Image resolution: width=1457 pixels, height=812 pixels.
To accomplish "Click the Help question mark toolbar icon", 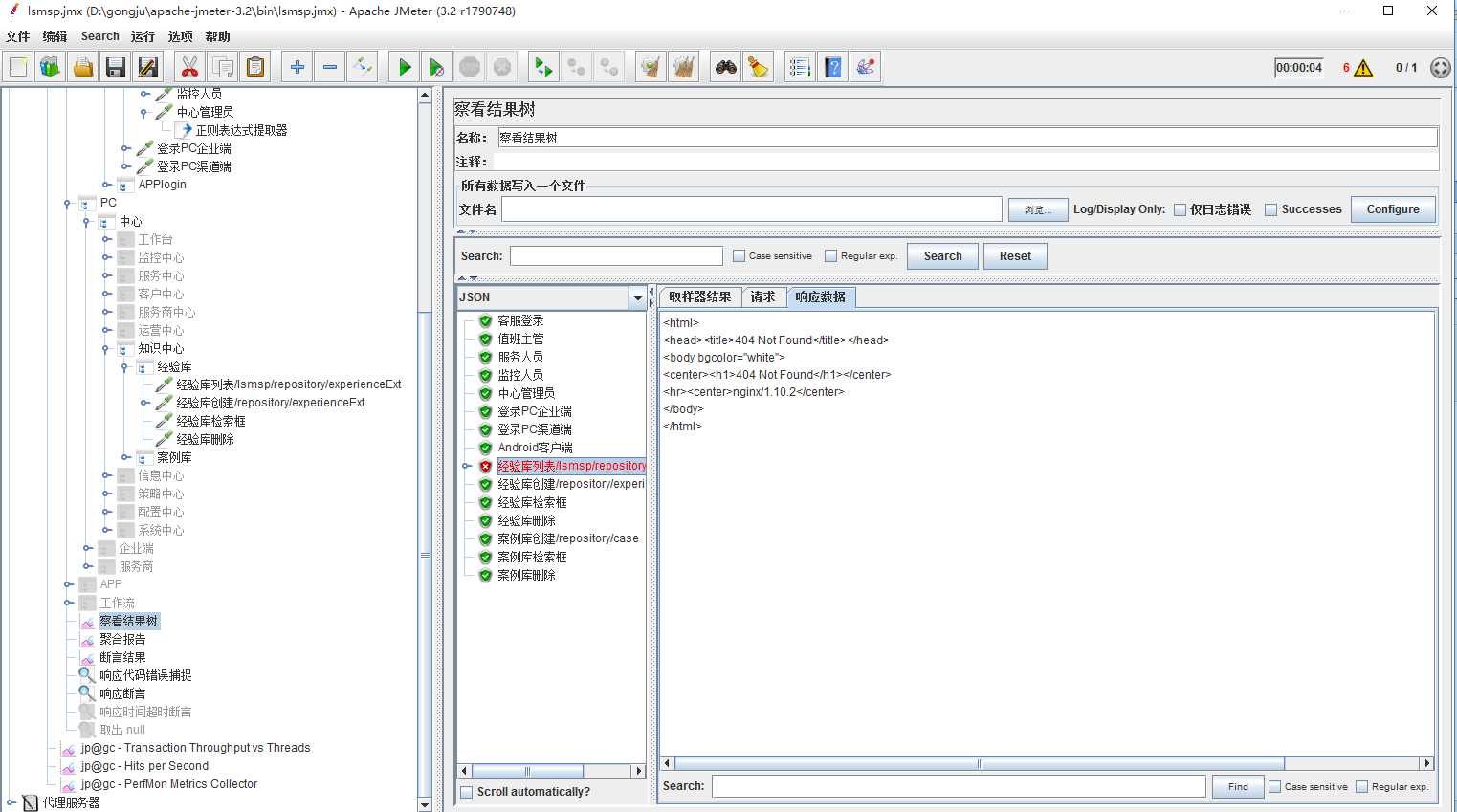I will 833,67.
